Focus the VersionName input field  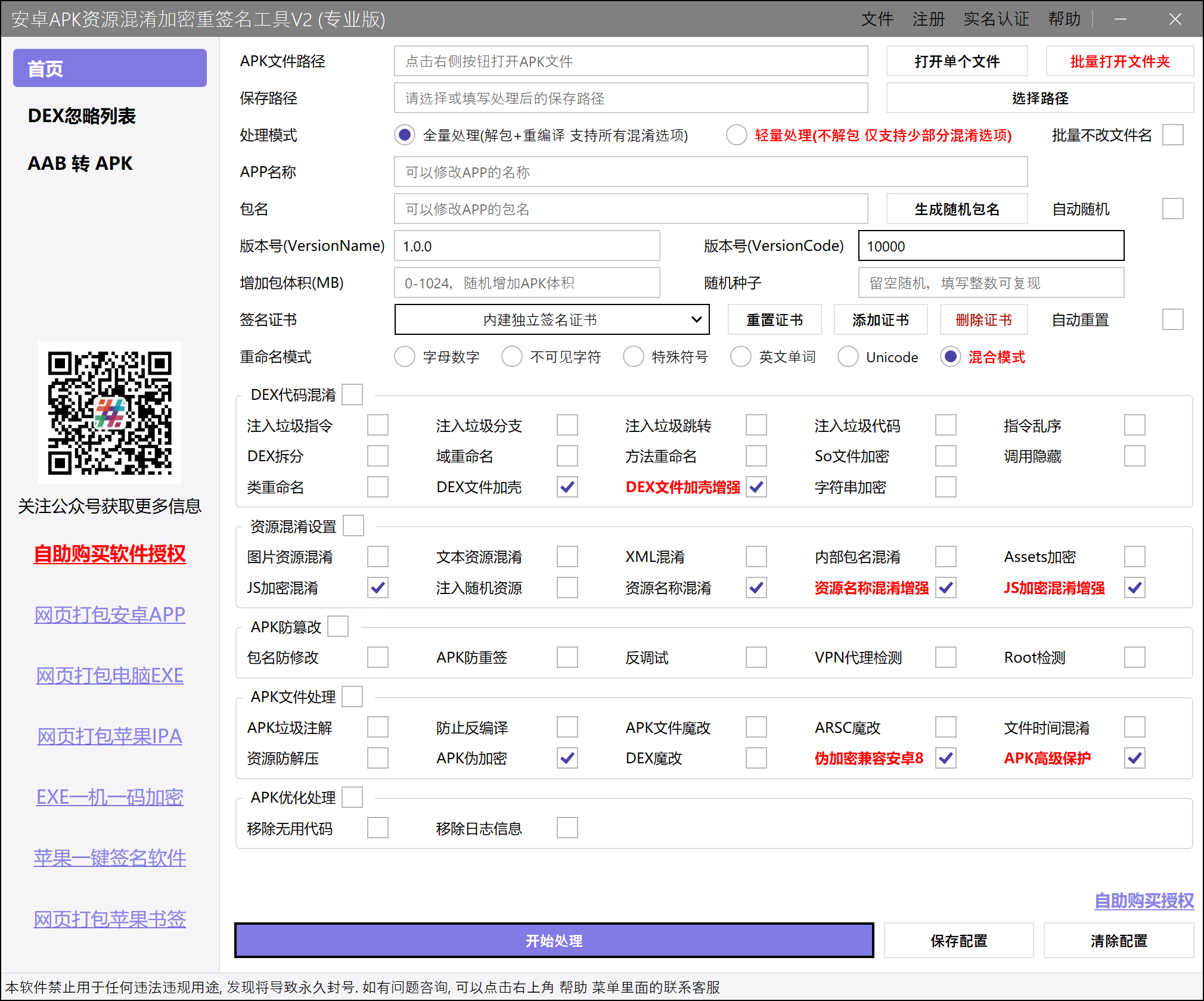click(x=527, y=246)
